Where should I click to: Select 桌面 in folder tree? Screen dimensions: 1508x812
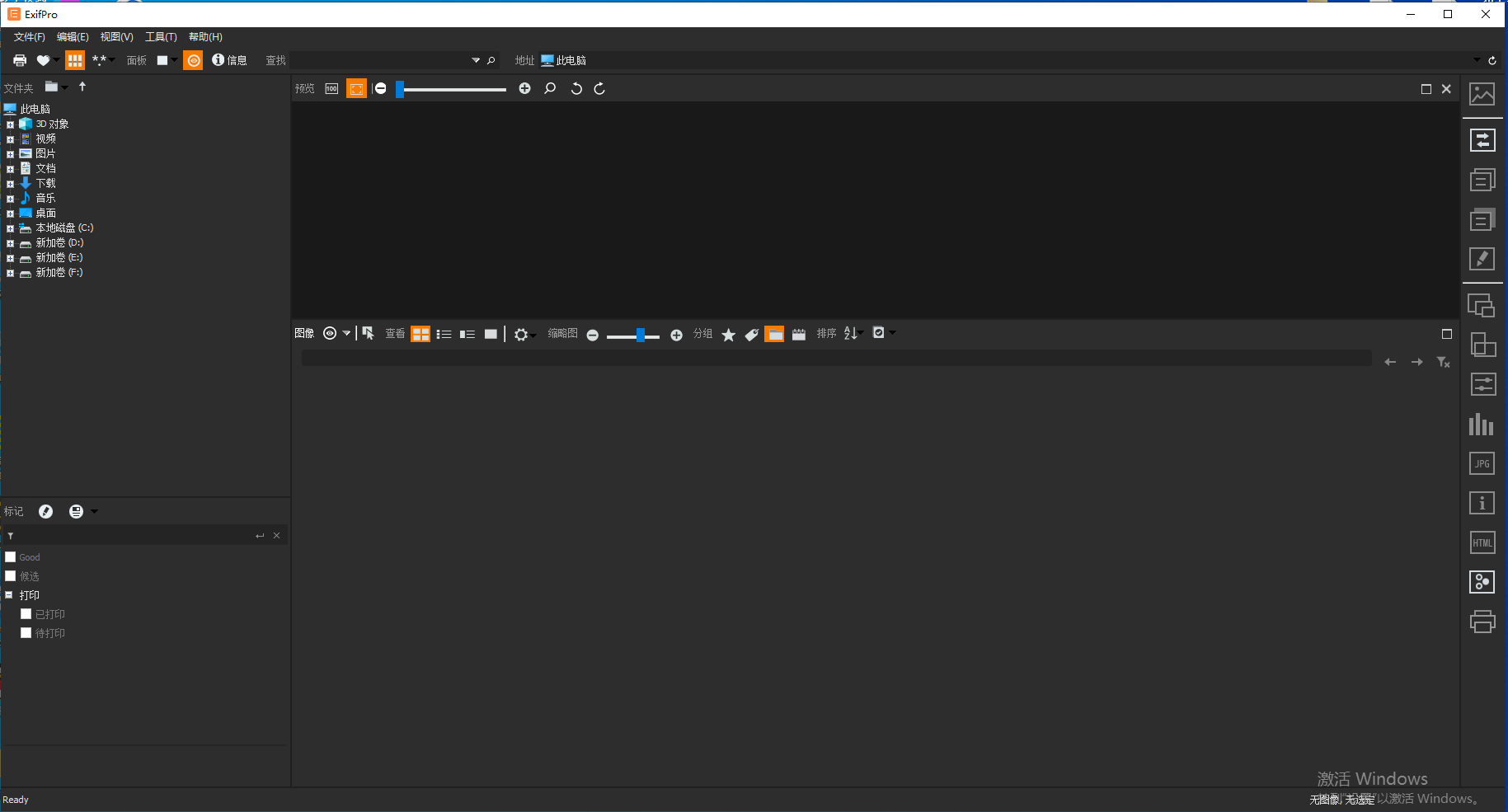[45, 213]
